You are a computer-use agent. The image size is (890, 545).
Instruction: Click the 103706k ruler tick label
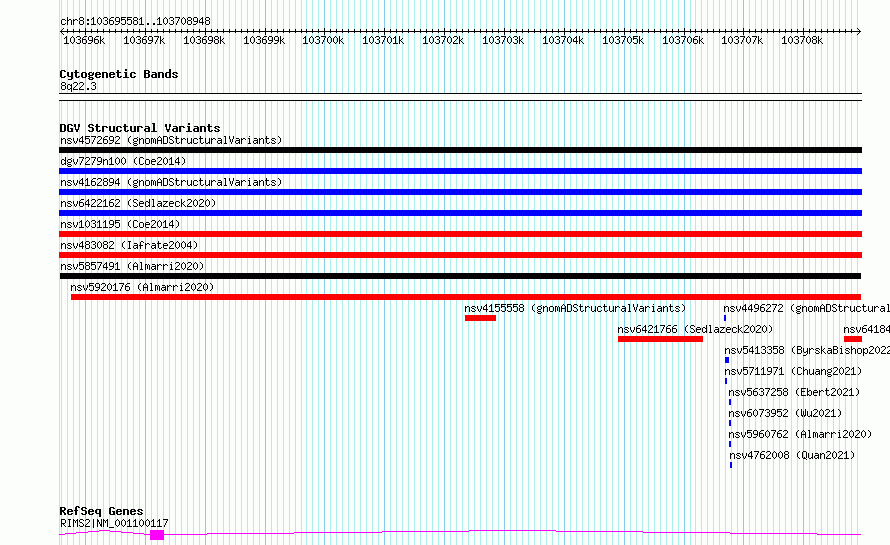[683, 40]
